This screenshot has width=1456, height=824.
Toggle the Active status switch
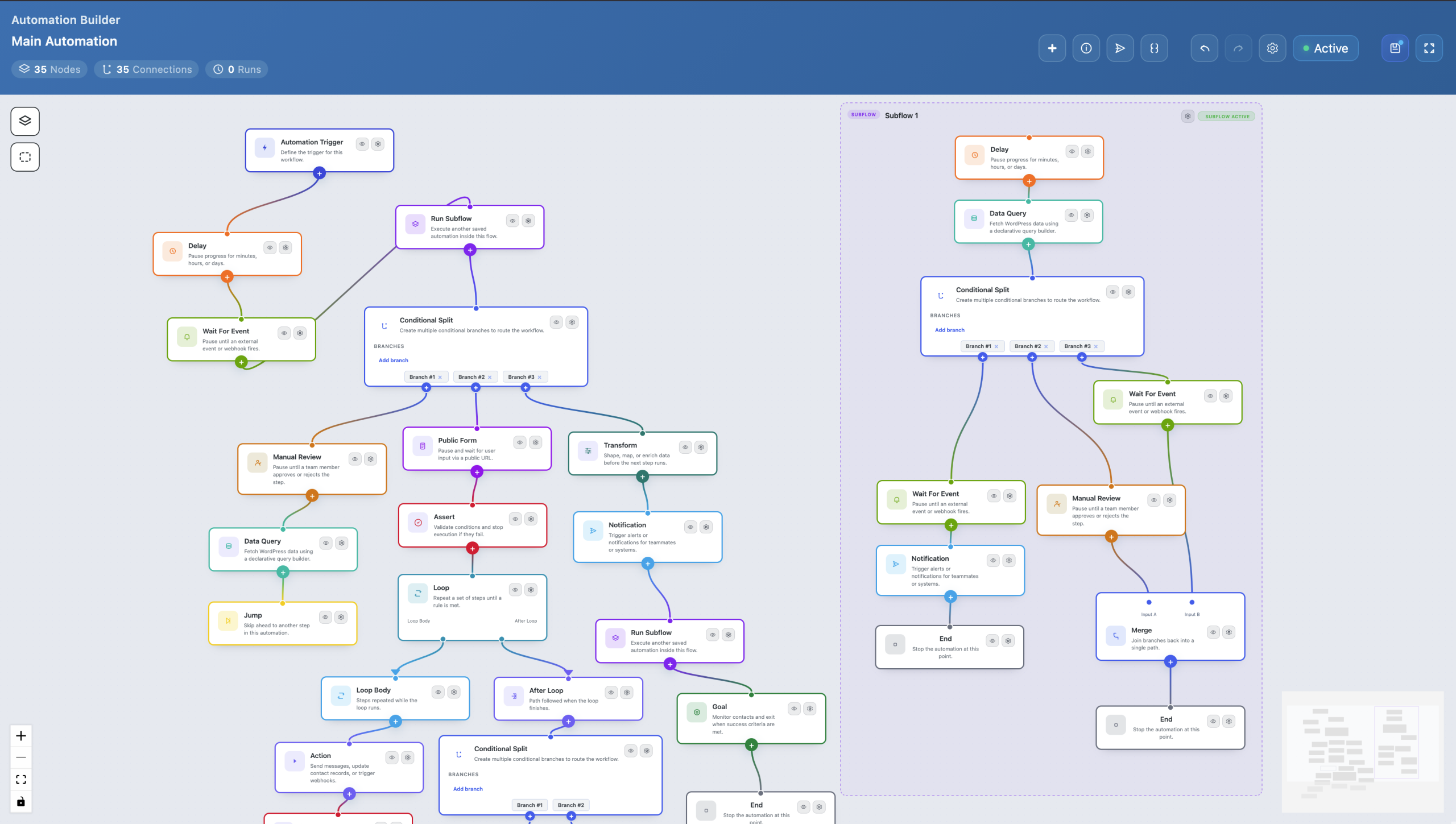click(x=1325, y=48)
